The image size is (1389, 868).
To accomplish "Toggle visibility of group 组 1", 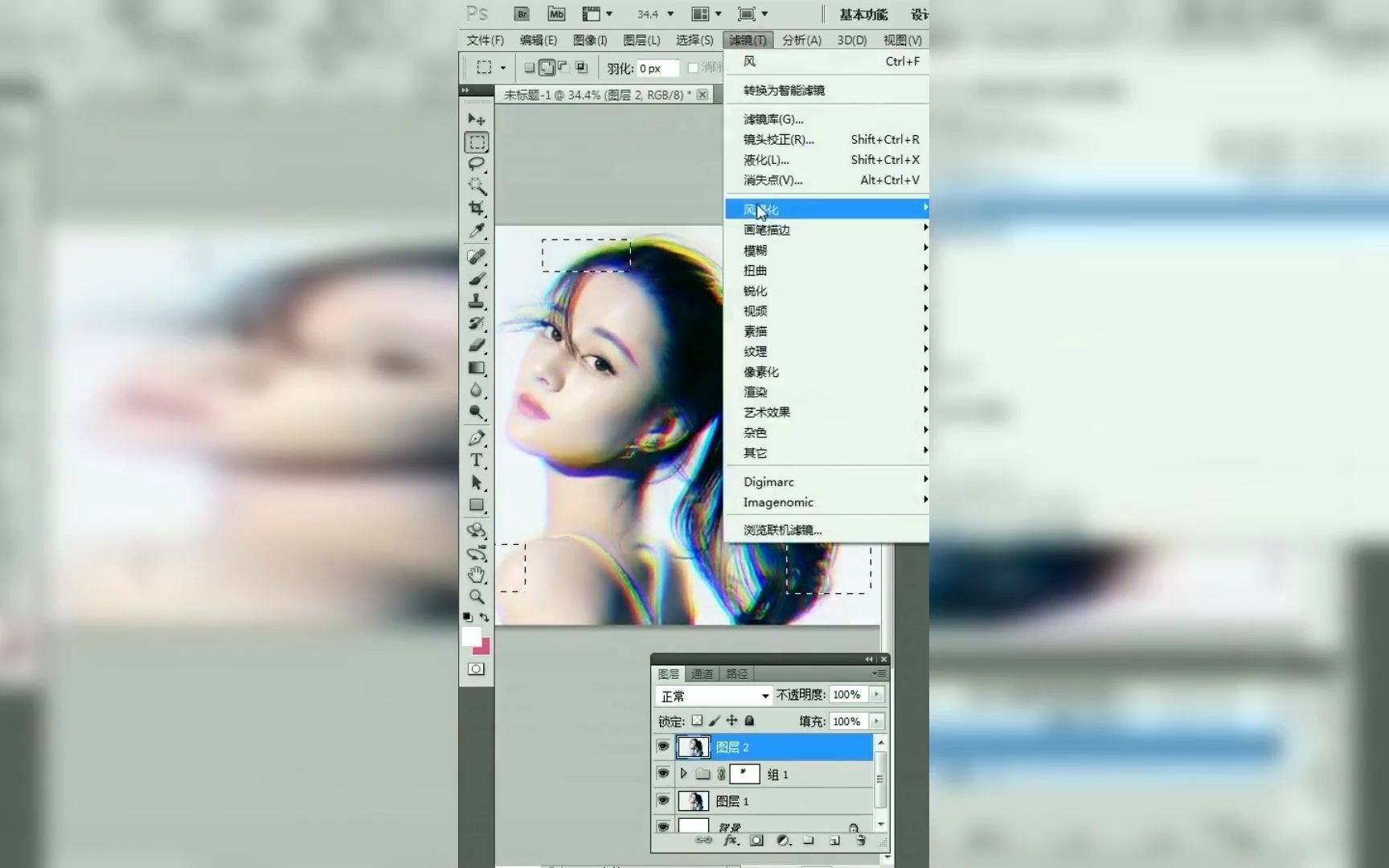I will 663,774.
